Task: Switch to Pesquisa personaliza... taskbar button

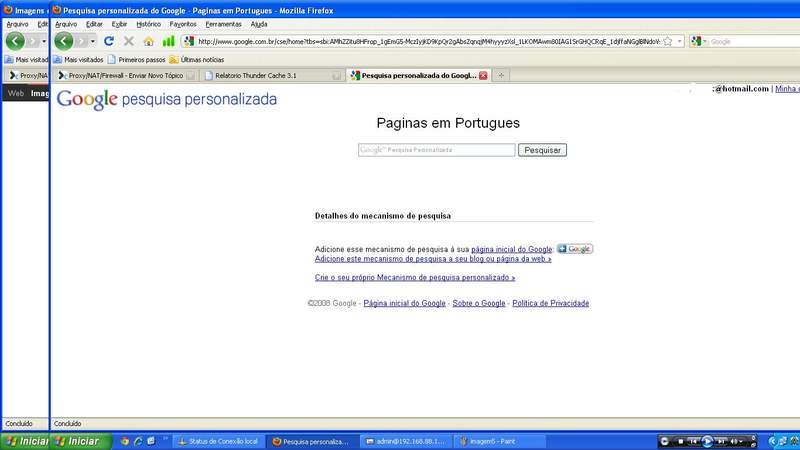Action: pyautogui.click(x=311, y=441)
